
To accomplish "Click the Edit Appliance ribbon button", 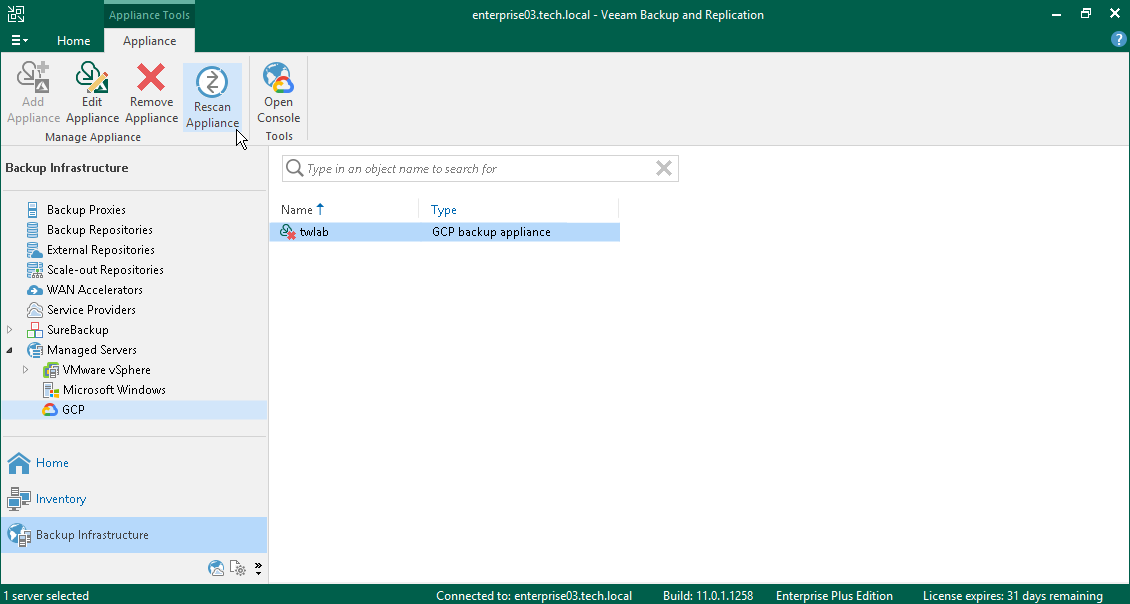I will point(92,94).
